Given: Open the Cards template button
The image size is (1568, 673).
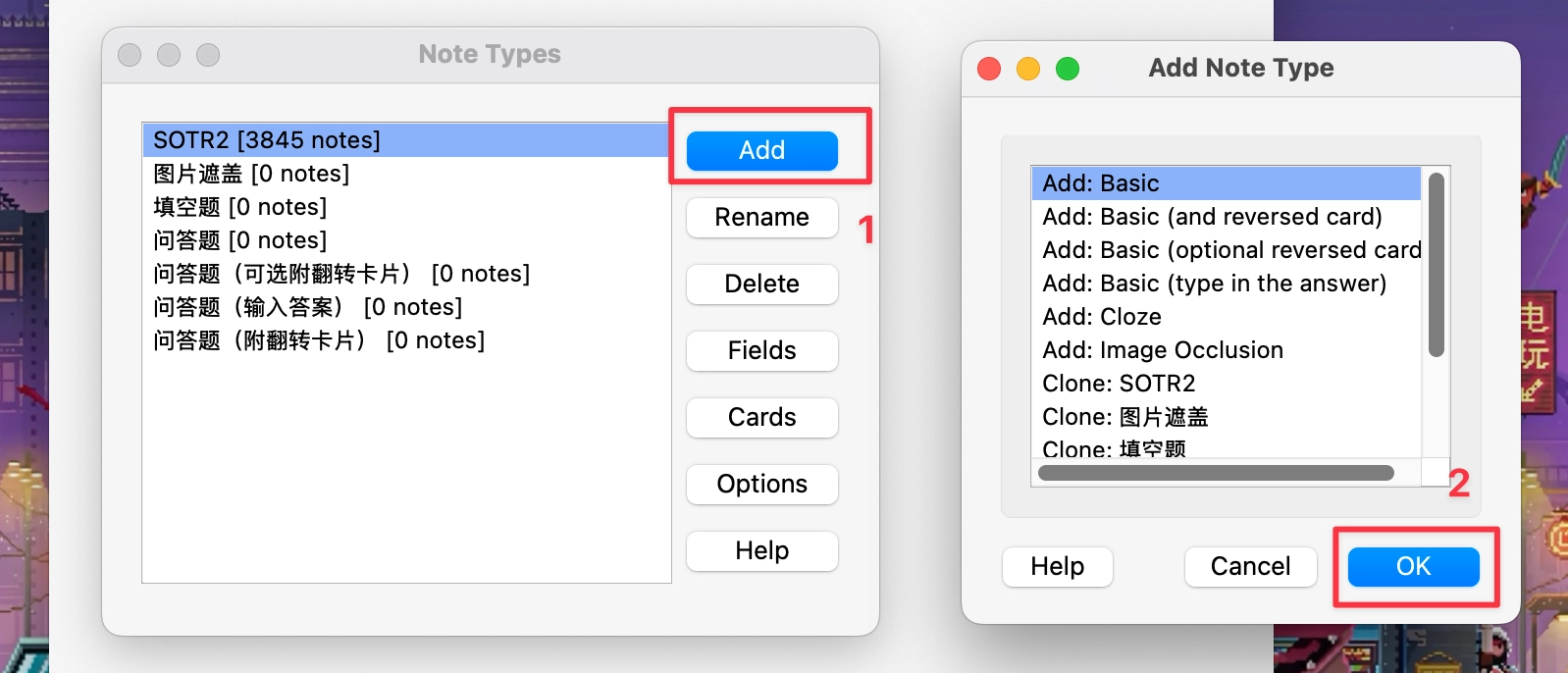Looking at the screenshot, I should point(761,418).
